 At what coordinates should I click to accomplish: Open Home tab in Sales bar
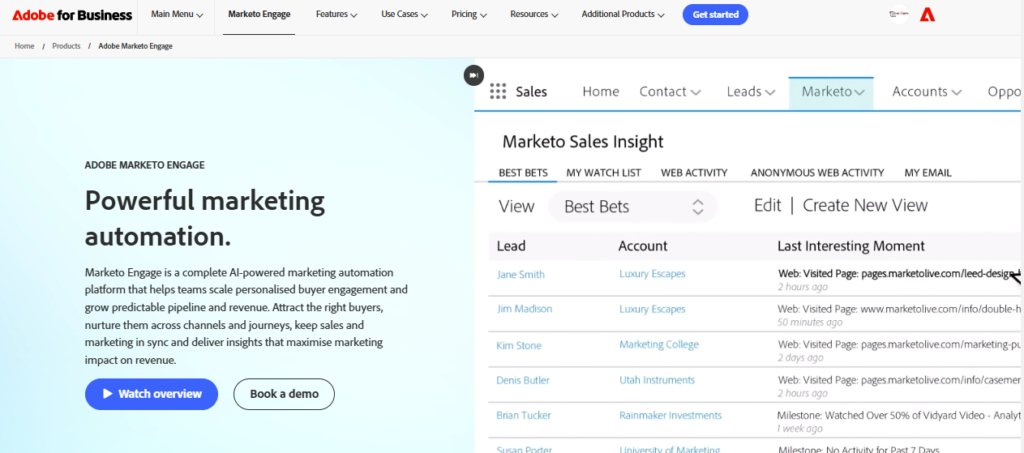tap(601, 91)
